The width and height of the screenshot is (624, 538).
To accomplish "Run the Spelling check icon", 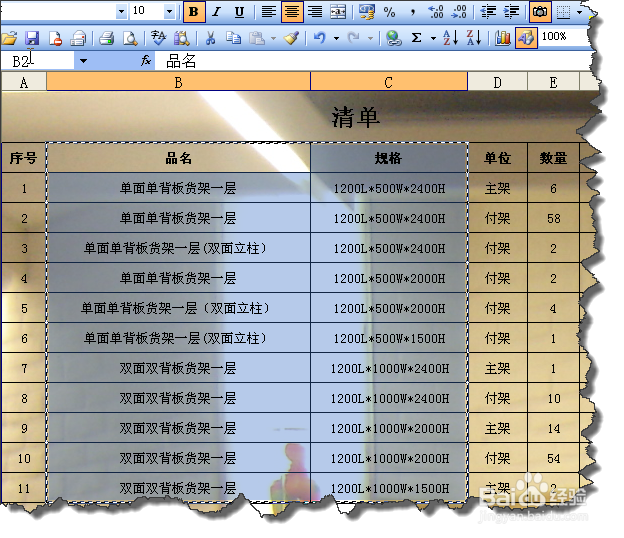I will pyautogui.click(x=158, y=38).
